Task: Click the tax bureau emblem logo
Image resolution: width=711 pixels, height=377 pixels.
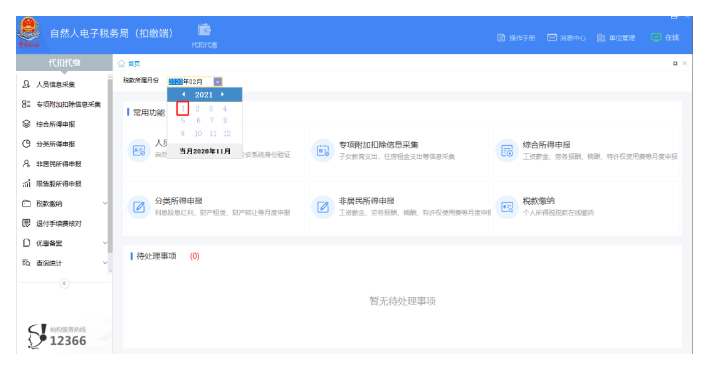Action: pyautogui.click(x=29, y=32)
